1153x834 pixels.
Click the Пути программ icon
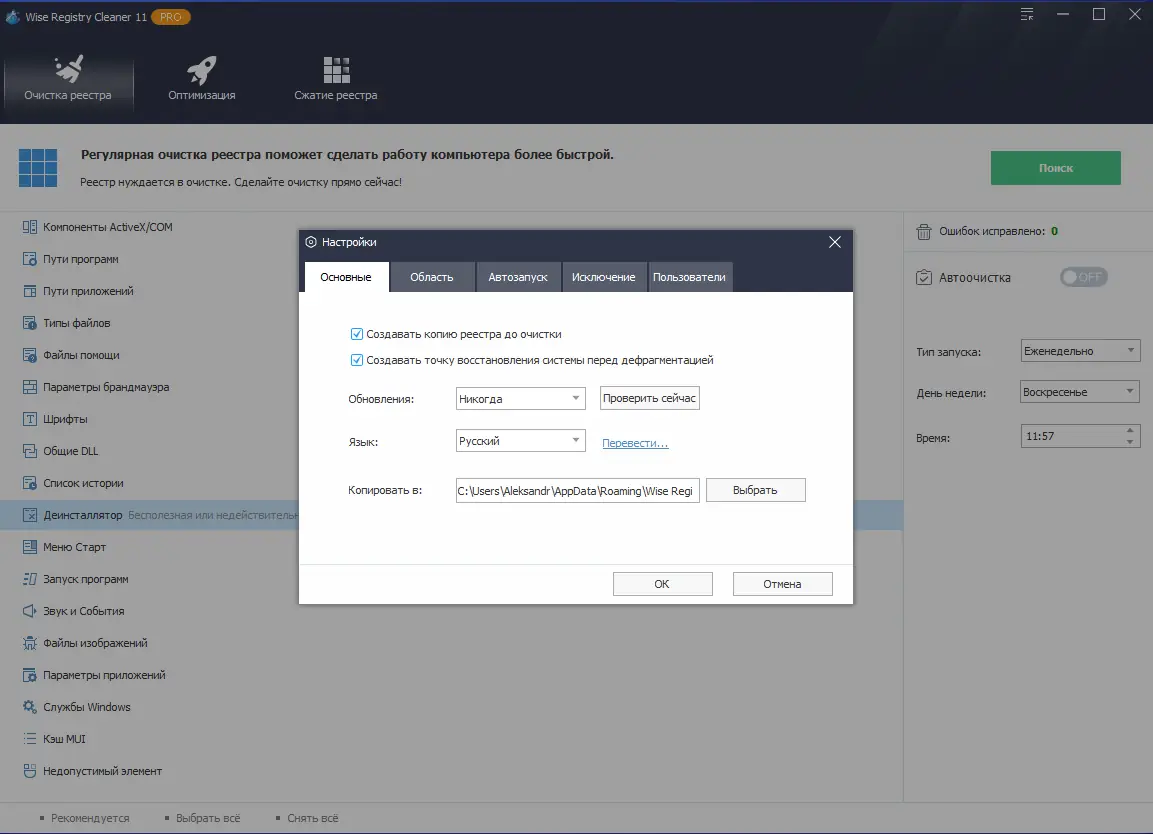coord(29,259)
